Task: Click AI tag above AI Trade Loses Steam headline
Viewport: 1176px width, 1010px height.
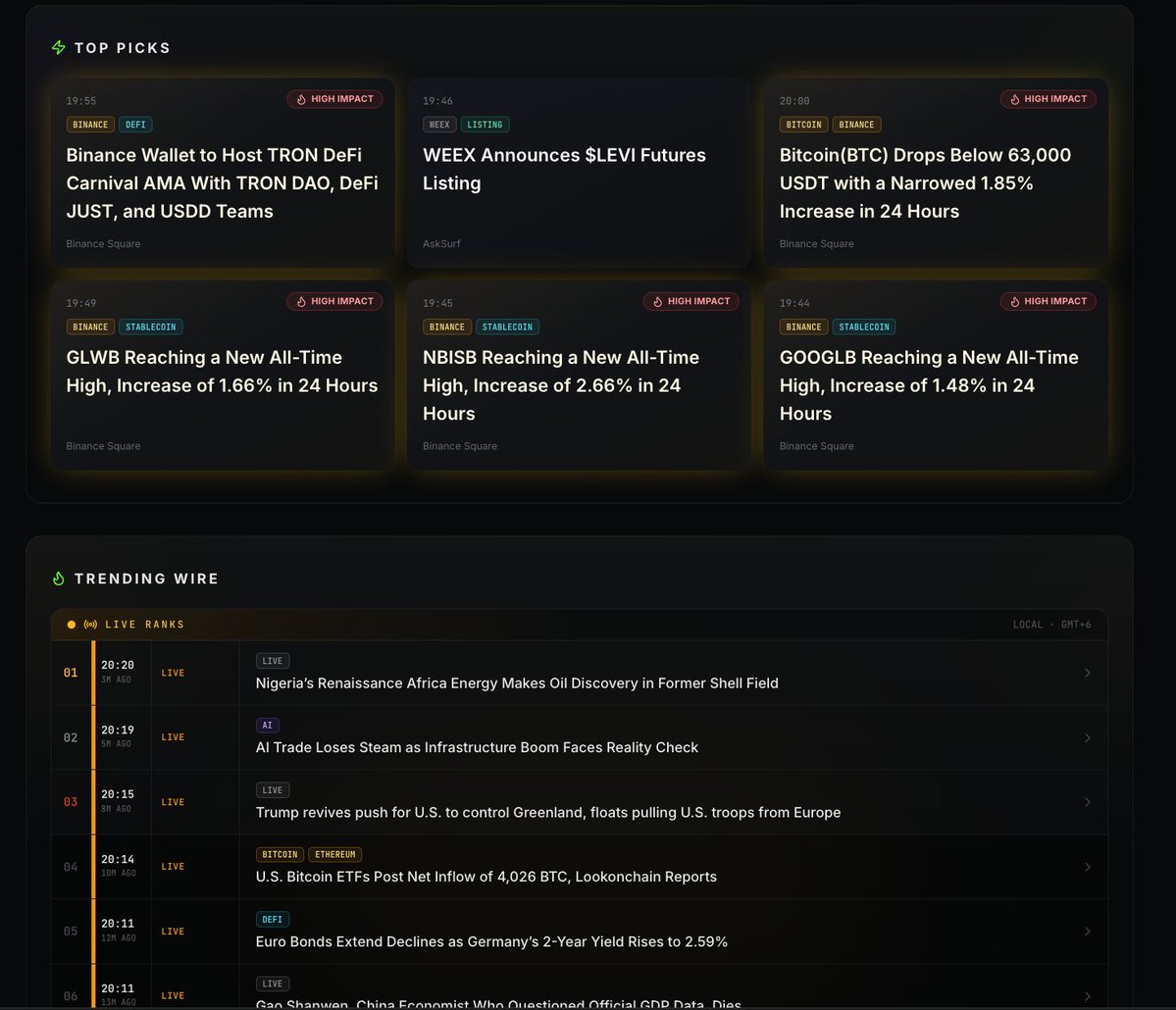Action: coord(268,726)
